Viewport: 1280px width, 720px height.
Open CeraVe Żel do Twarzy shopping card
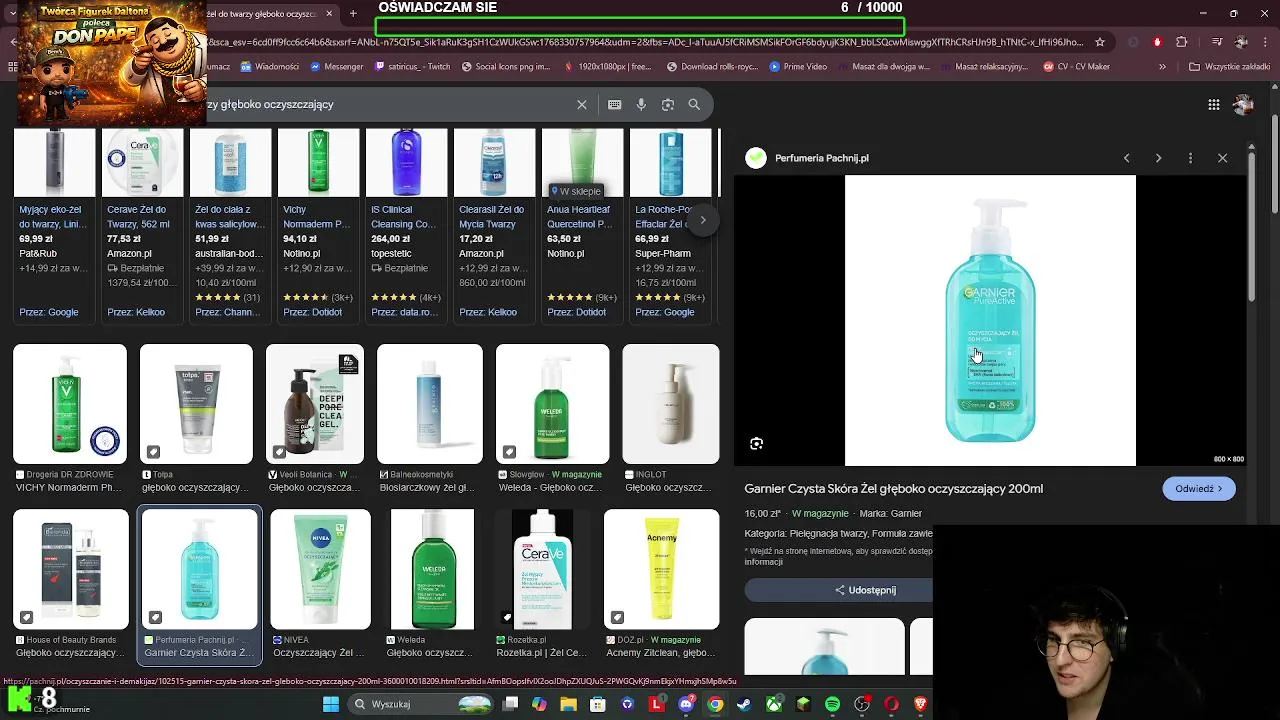pyautogui.click(x=143, y=225)
